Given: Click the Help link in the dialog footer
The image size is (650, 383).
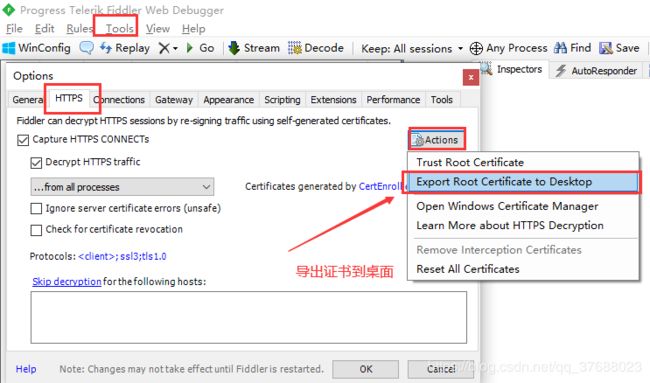Looking at the screenshot, I should click(26, 369).
